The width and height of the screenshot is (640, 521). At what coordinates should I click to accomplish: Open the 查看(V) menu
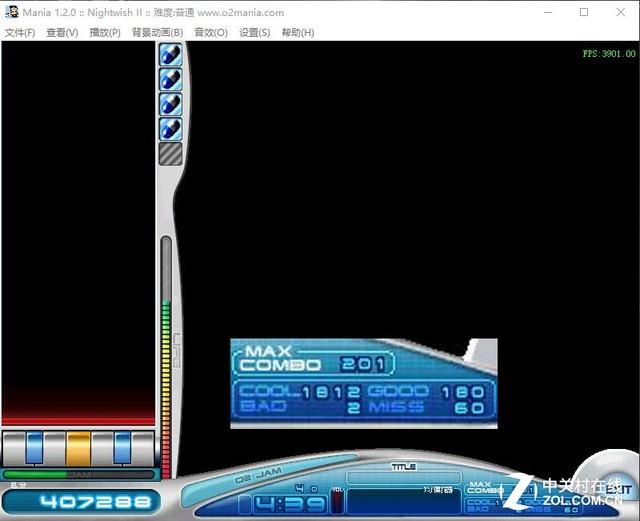[62, 32]
